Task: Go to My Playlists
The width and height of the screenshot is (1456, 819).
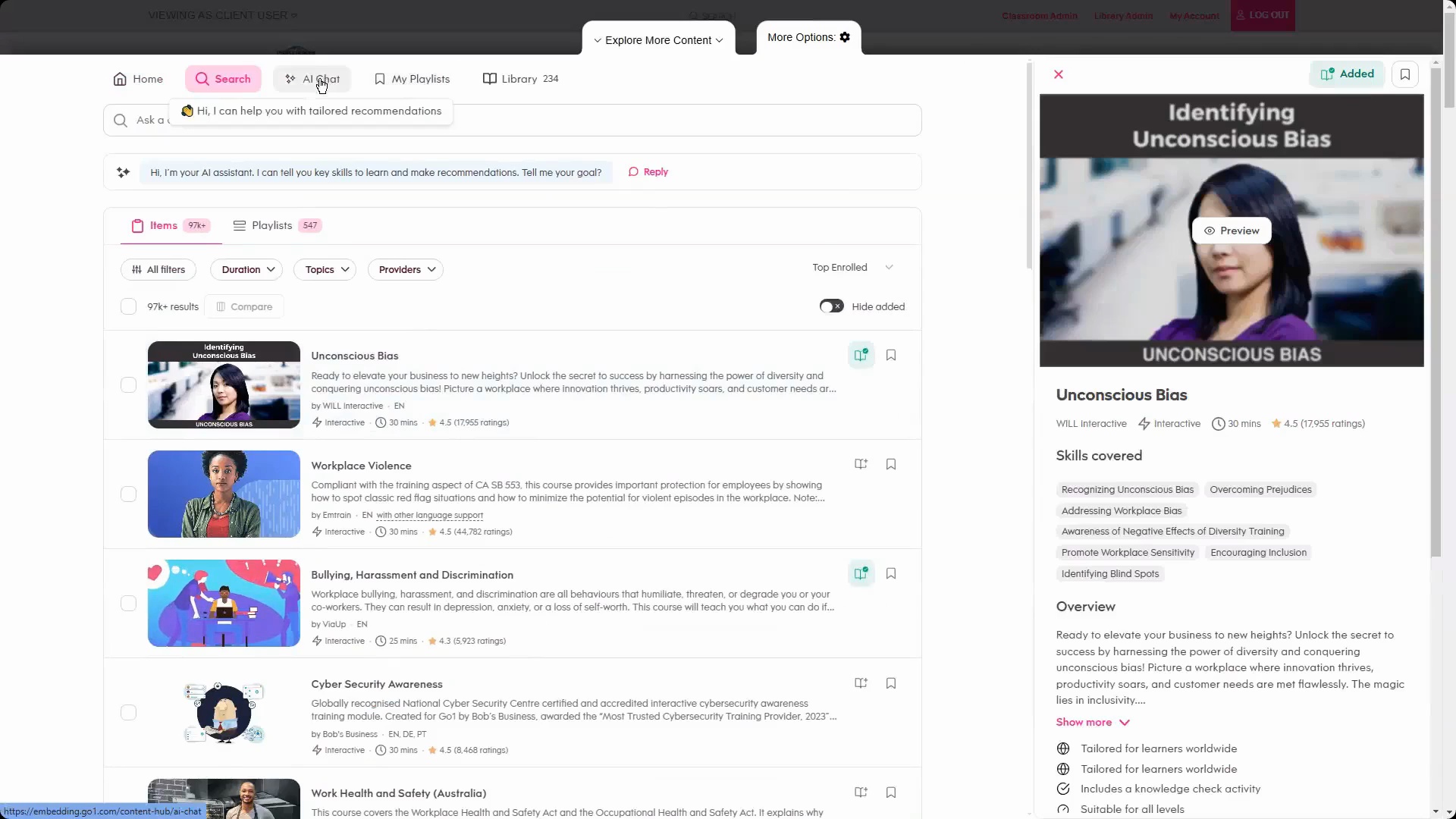Action: pyautogui.click(x=412, y=79)
